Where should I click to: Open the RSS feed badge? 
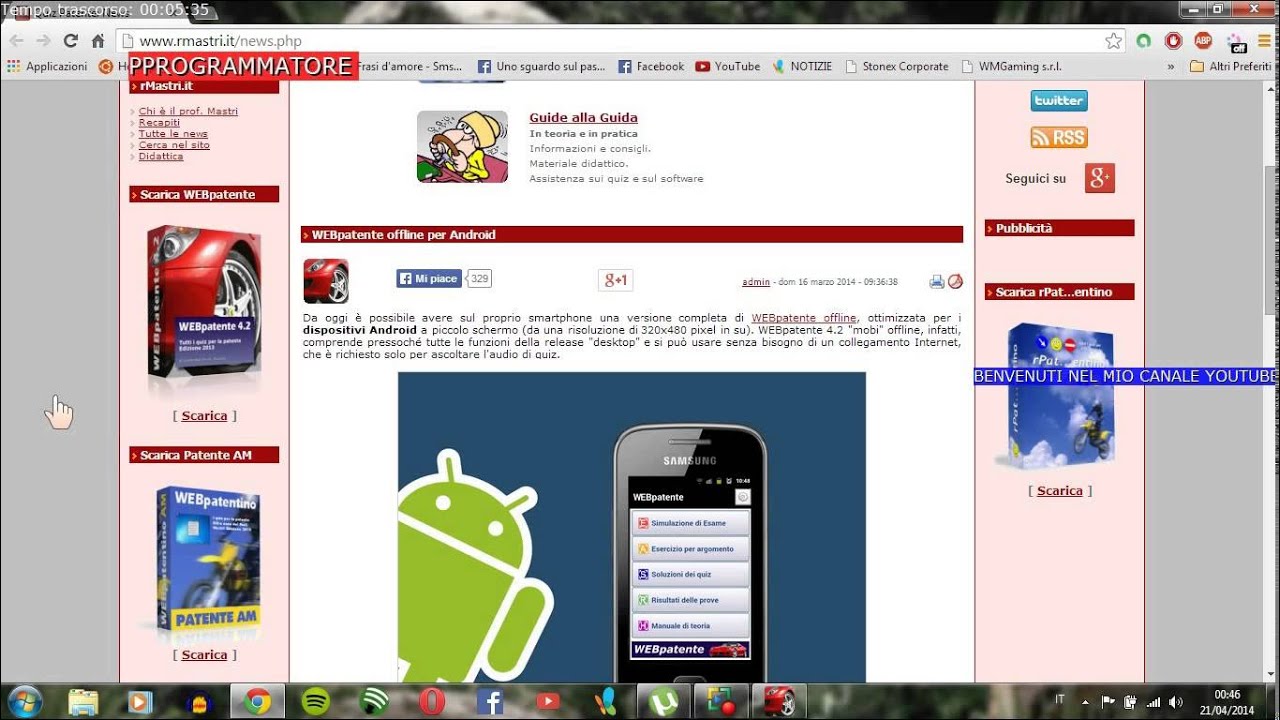coord(1059,138)
